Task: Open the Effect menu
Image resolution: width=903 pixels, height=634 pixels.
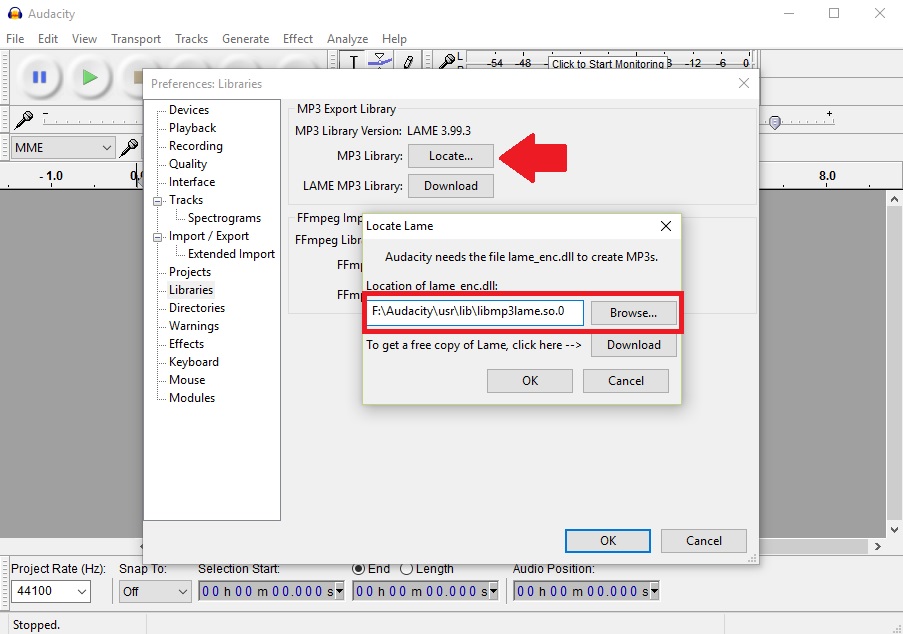Action: click(298, 39)
